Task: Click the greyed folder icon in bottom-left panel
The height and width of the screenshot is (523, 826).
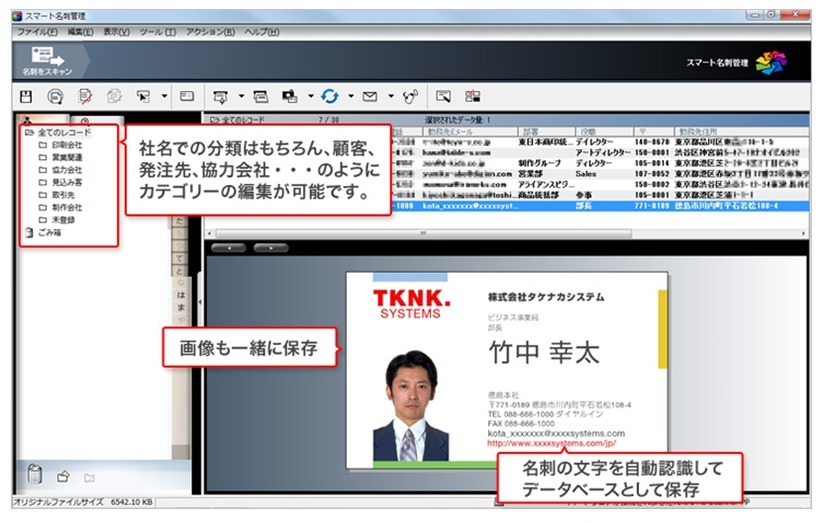Action: click(90, 478)
